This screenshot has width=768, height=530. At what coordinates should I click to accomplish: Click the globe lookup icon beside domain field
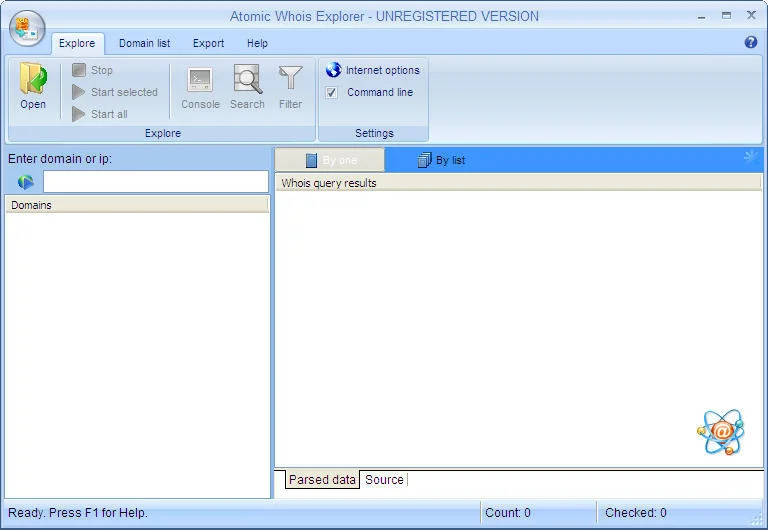[x=25, y=182]
